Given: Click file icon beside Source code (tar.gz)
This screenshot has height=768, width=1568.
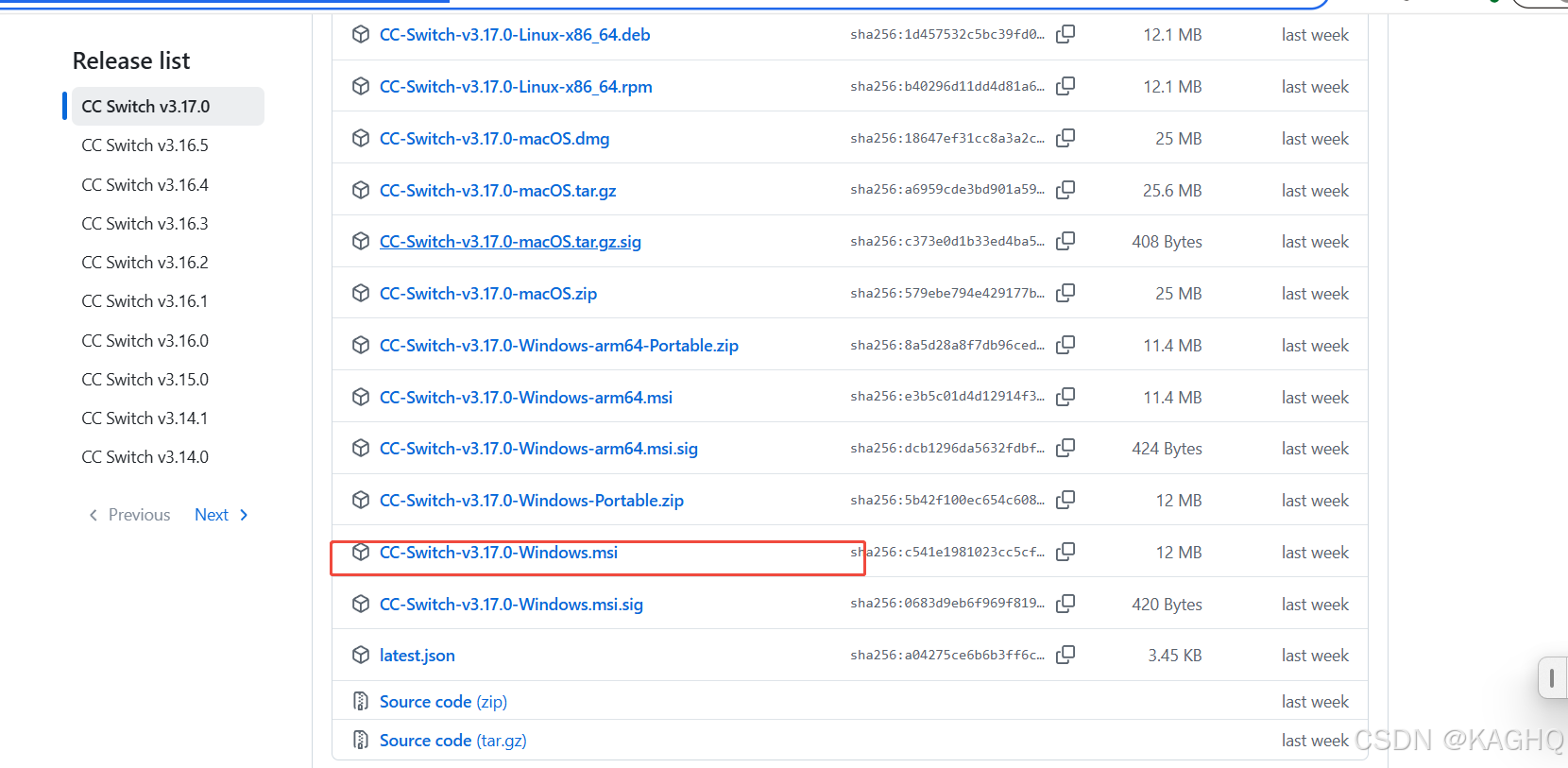Looking at the screenshot, I should click(361, 740).
